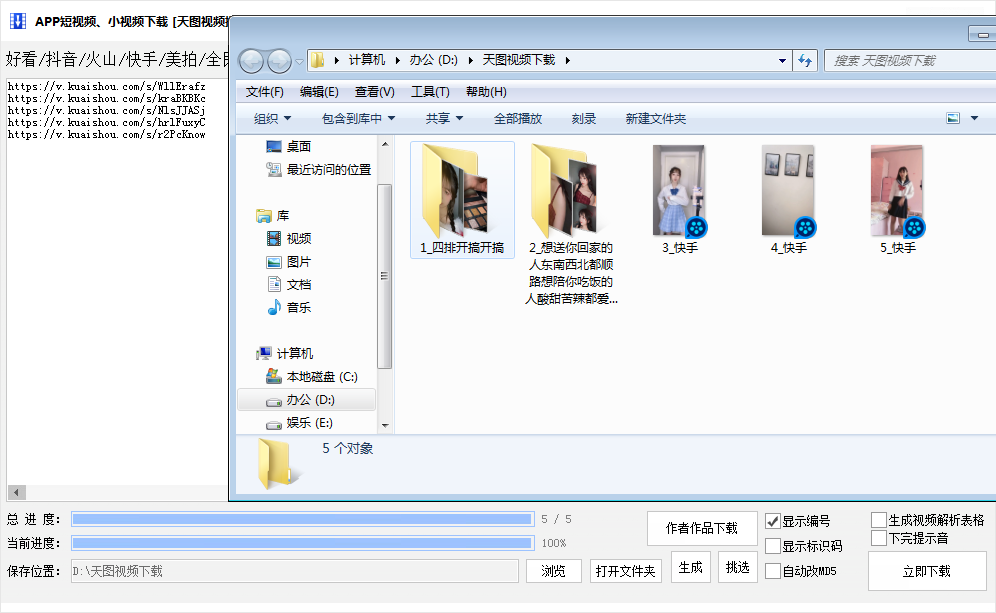This screenshot has height=613, width=996.
Task: Click 全部播放 in Explorer toolbar
Action: tap(518, 119)
